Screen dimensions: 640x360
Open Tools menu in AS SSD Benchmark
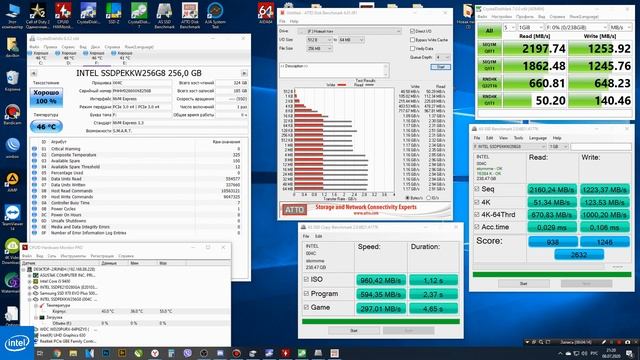518,138
